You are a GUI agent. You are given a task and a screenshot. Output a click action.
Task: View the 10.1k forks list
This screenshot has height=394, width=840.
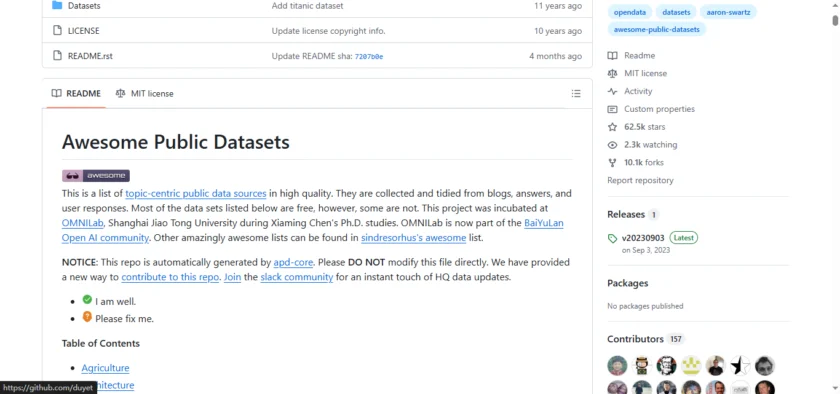[643, 162]
